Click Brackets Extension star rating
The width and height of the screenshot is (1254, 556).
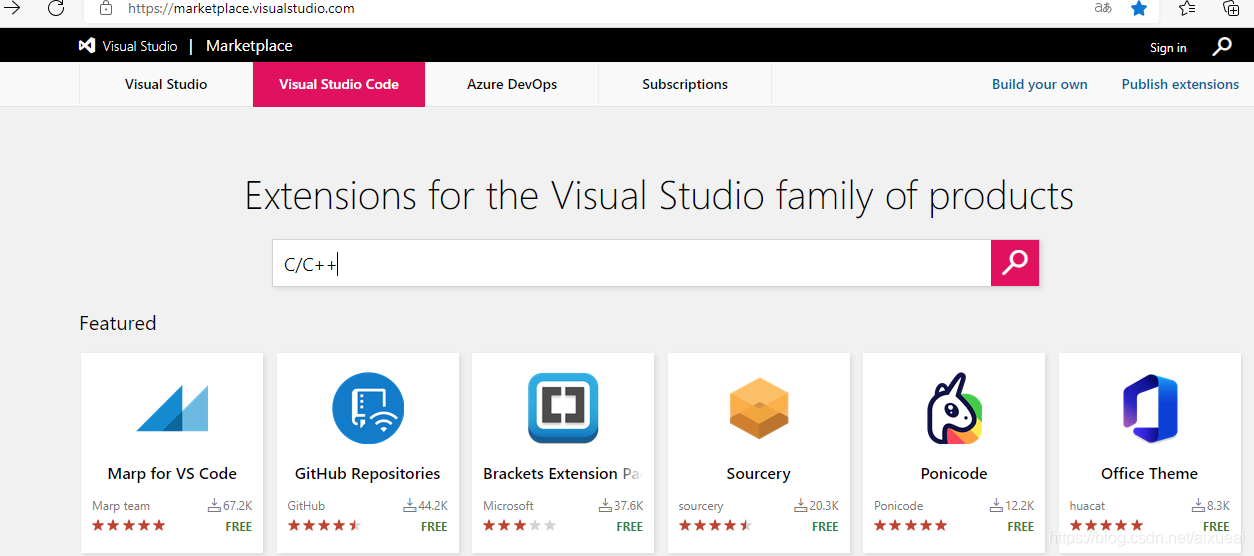[x=519, y=525]
